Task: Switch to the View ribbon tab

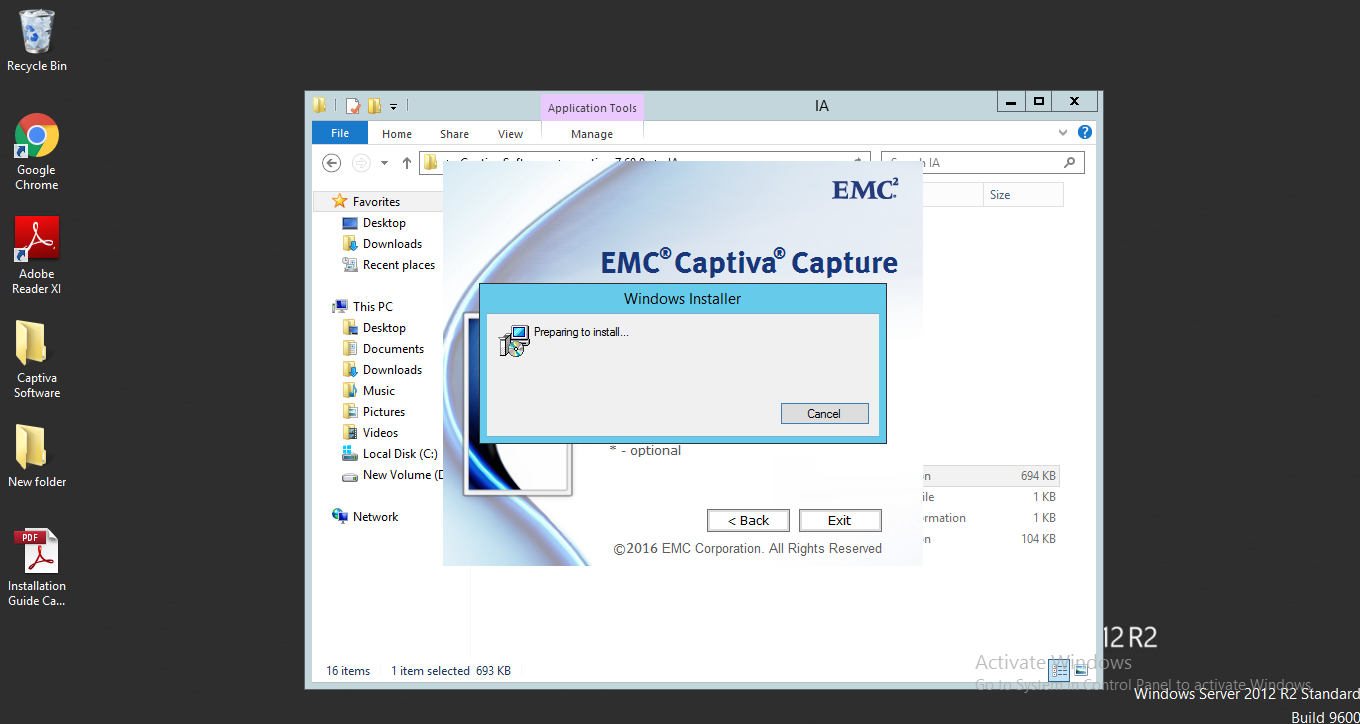Action: (510, 134)
